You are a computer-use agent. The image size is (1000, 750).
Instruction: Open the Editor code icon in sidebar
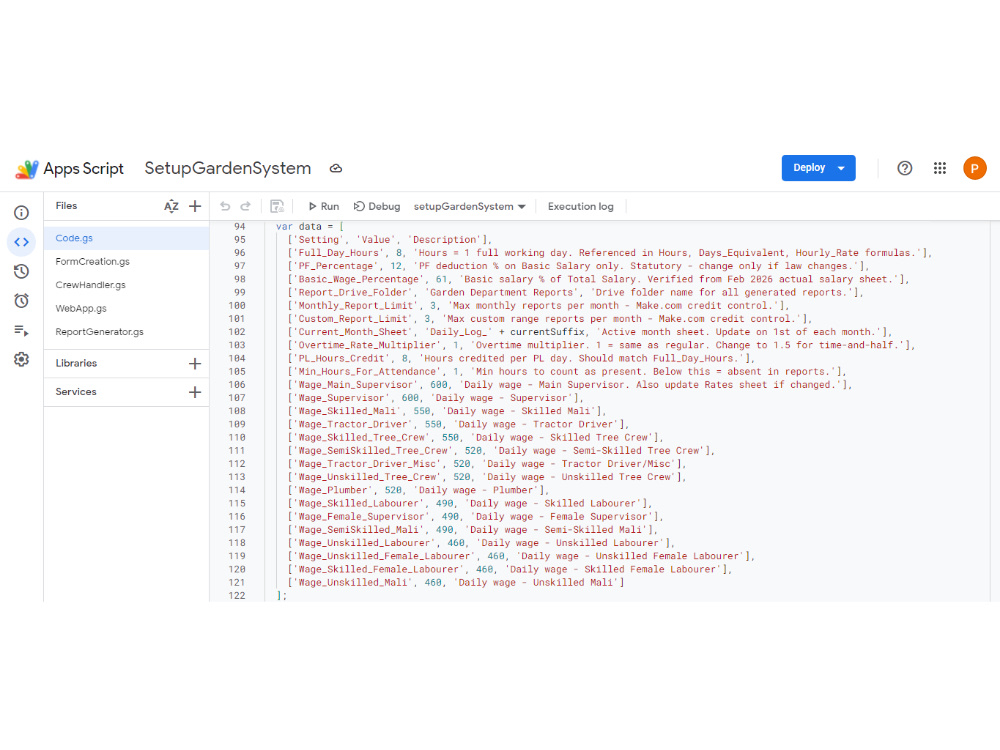coord(22,242)
